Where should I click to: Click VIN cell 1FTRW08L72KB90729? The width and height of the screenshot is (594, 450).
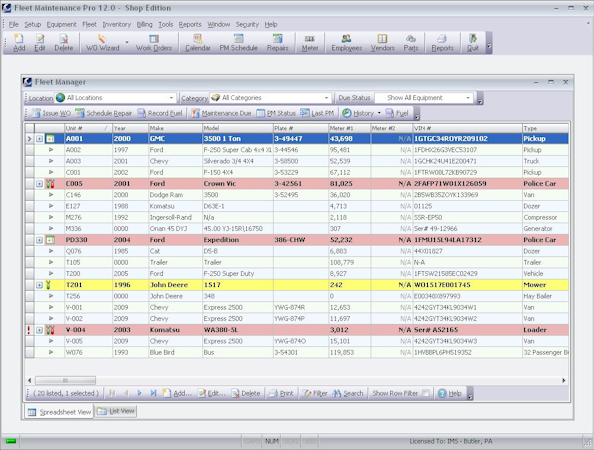tap(467, 172)
